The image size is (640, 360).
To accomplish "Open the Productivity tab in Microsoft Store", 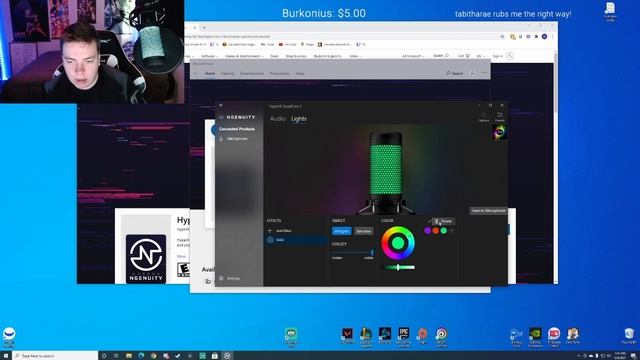I will coord(280,73).
